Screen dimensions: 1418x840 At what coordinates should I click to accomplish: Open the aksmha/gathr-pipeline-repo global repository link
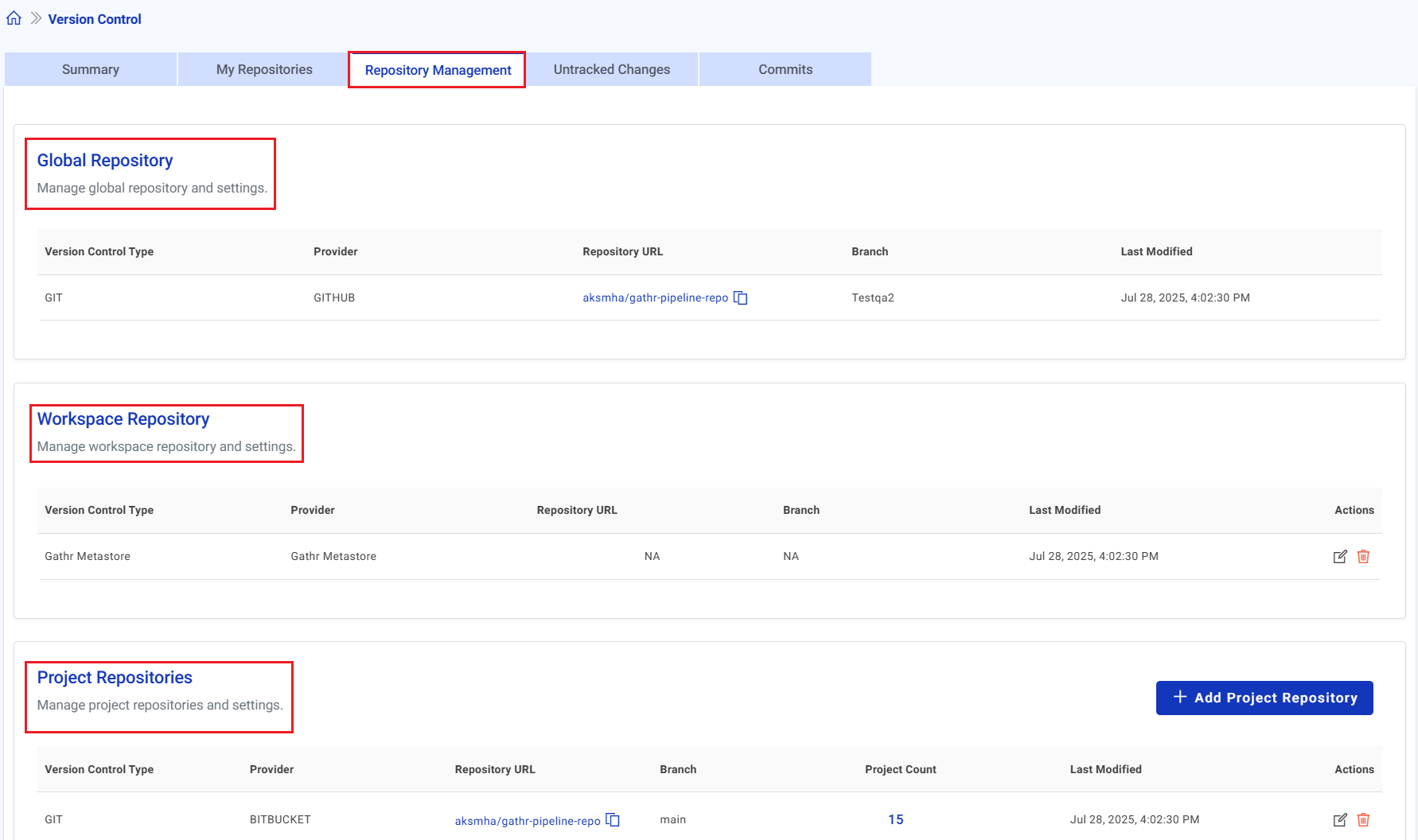(654, 297)
